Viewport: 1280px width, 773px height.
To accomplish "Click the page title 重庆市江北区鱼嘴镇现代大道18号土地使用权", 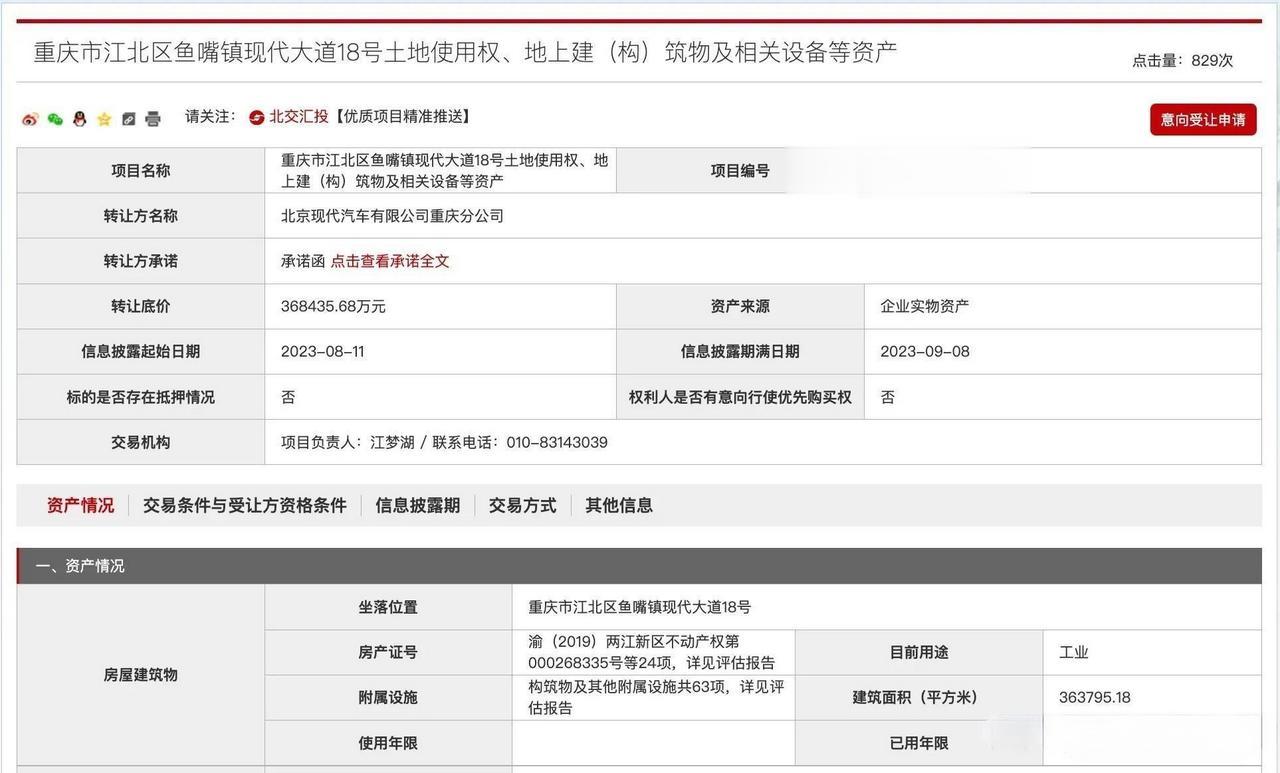I will 465,52.
